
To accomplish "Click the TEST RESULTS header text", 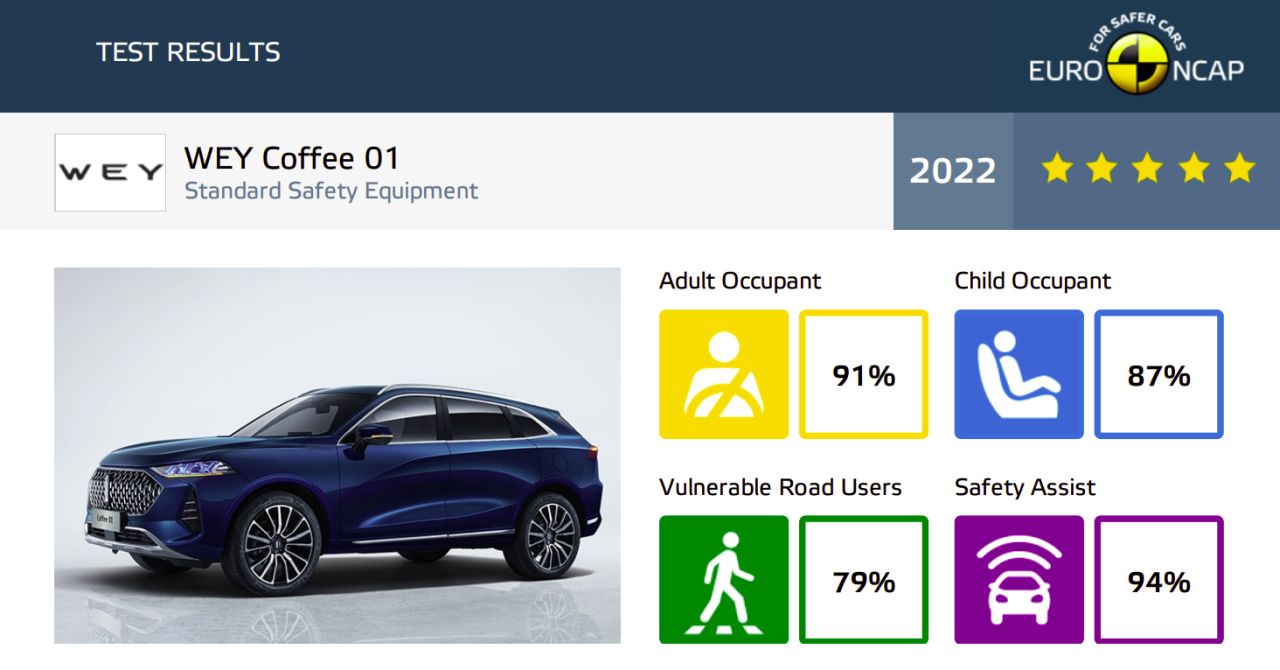I will click(x=188, y=52).
